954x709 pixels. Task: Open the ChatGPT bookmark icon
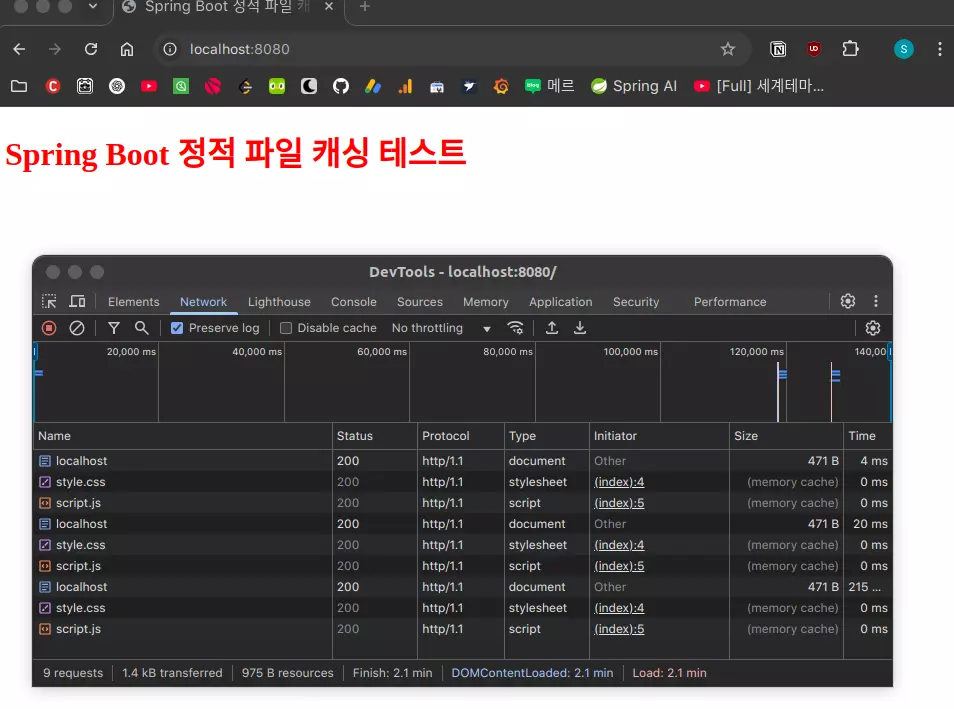tap(117, 86)
